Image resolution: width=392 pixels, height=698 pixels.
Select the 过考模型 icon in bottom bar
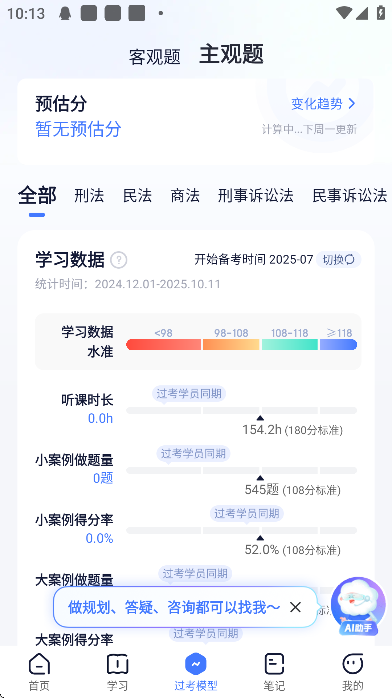[x=196, y=664]
